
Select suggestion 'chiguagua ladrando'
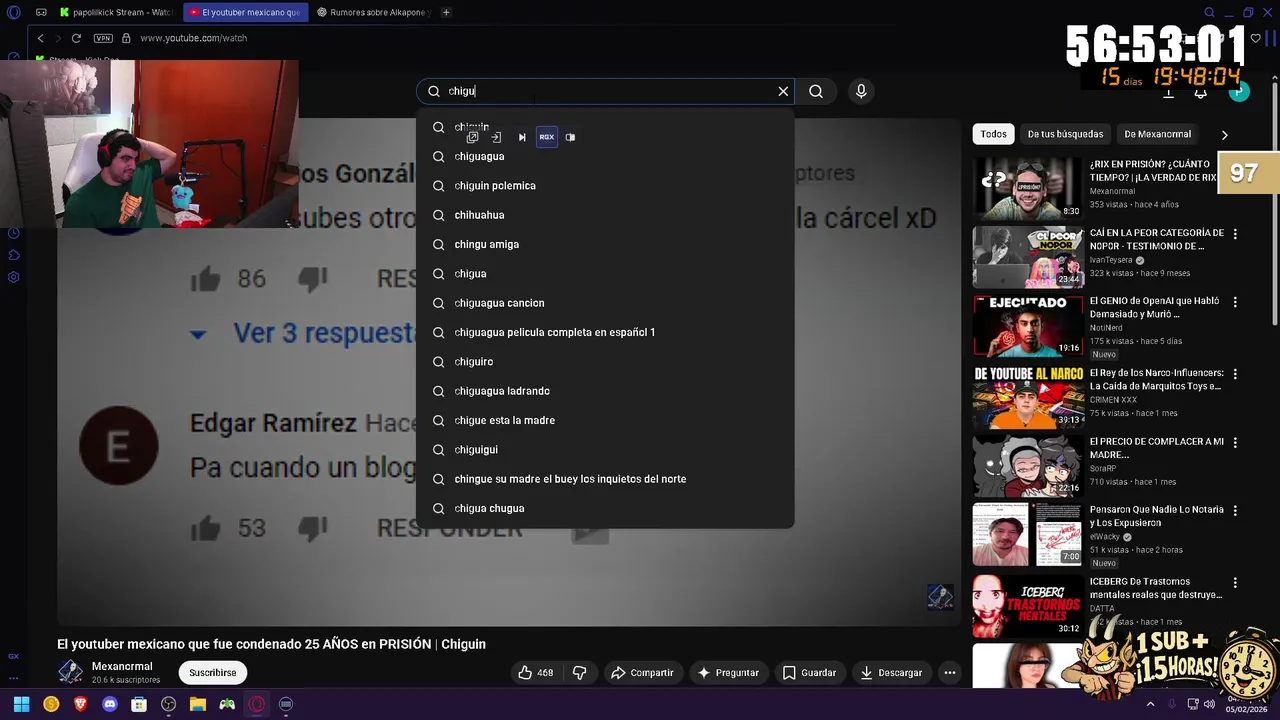click(x=605, y=391)
